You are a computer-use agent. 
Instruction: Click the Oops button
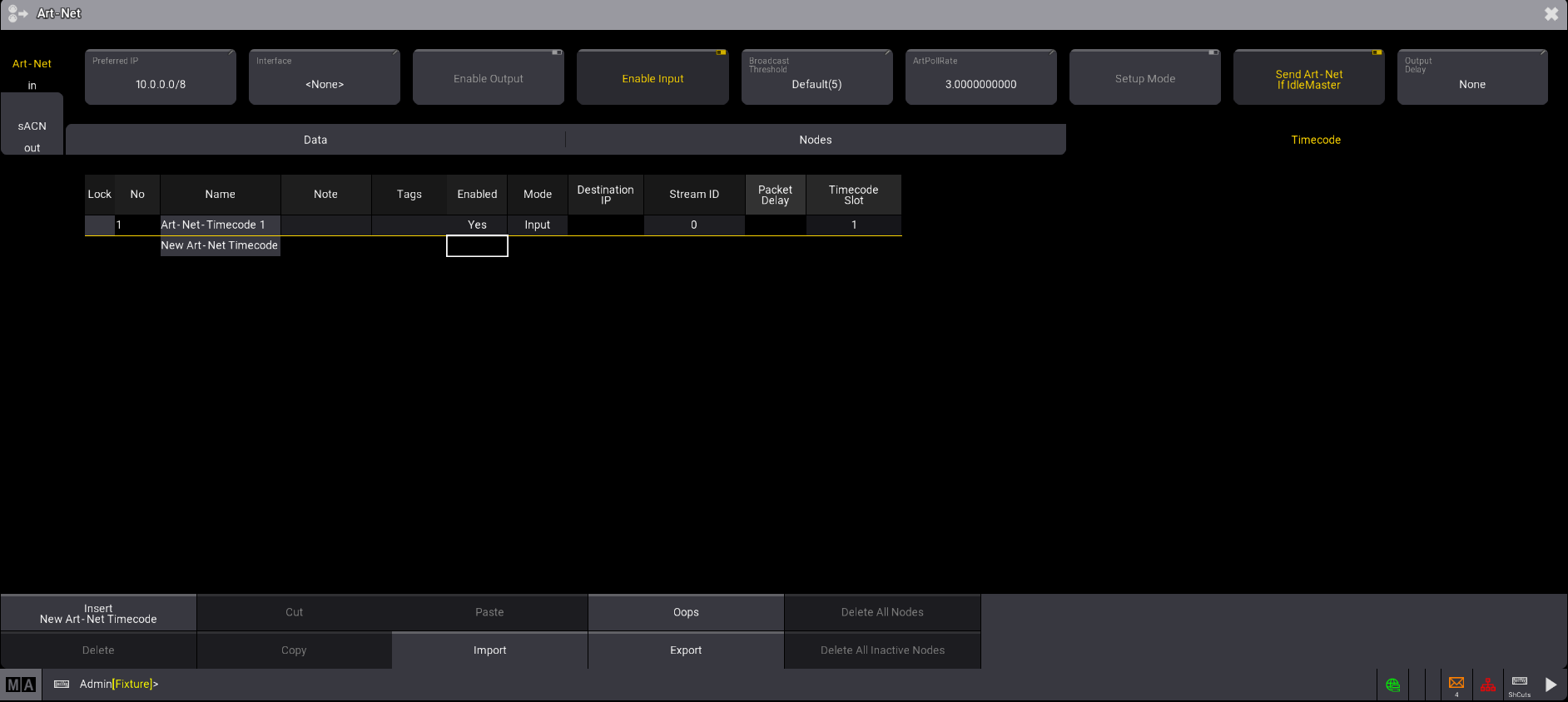(x=686, y=612)
